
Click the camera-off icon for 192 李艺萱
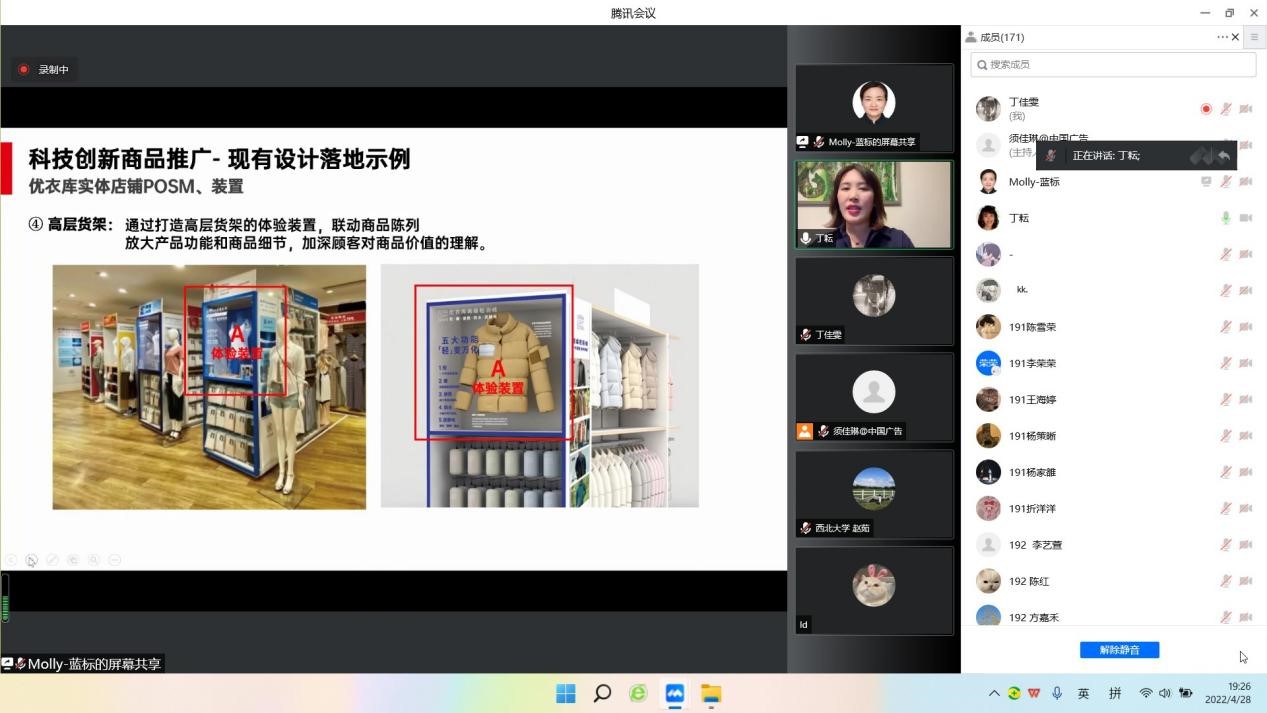pos(1246,545)
